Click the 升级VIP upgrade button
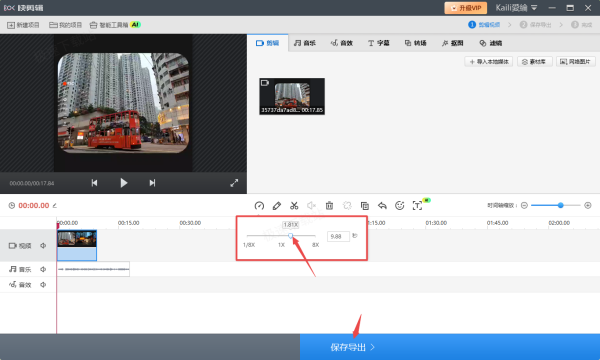 coord(466,8)
